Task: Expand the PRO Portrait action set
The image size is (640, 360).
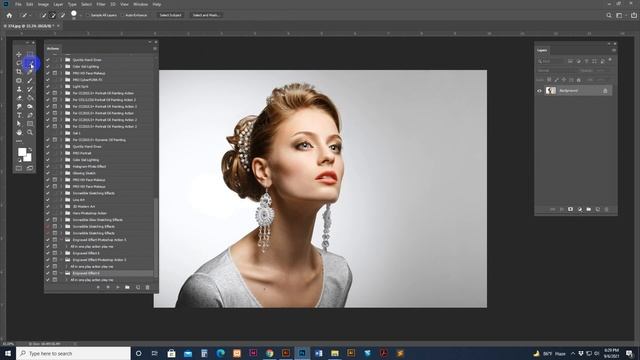Action: pyautogui.click(x=61, y=153)
